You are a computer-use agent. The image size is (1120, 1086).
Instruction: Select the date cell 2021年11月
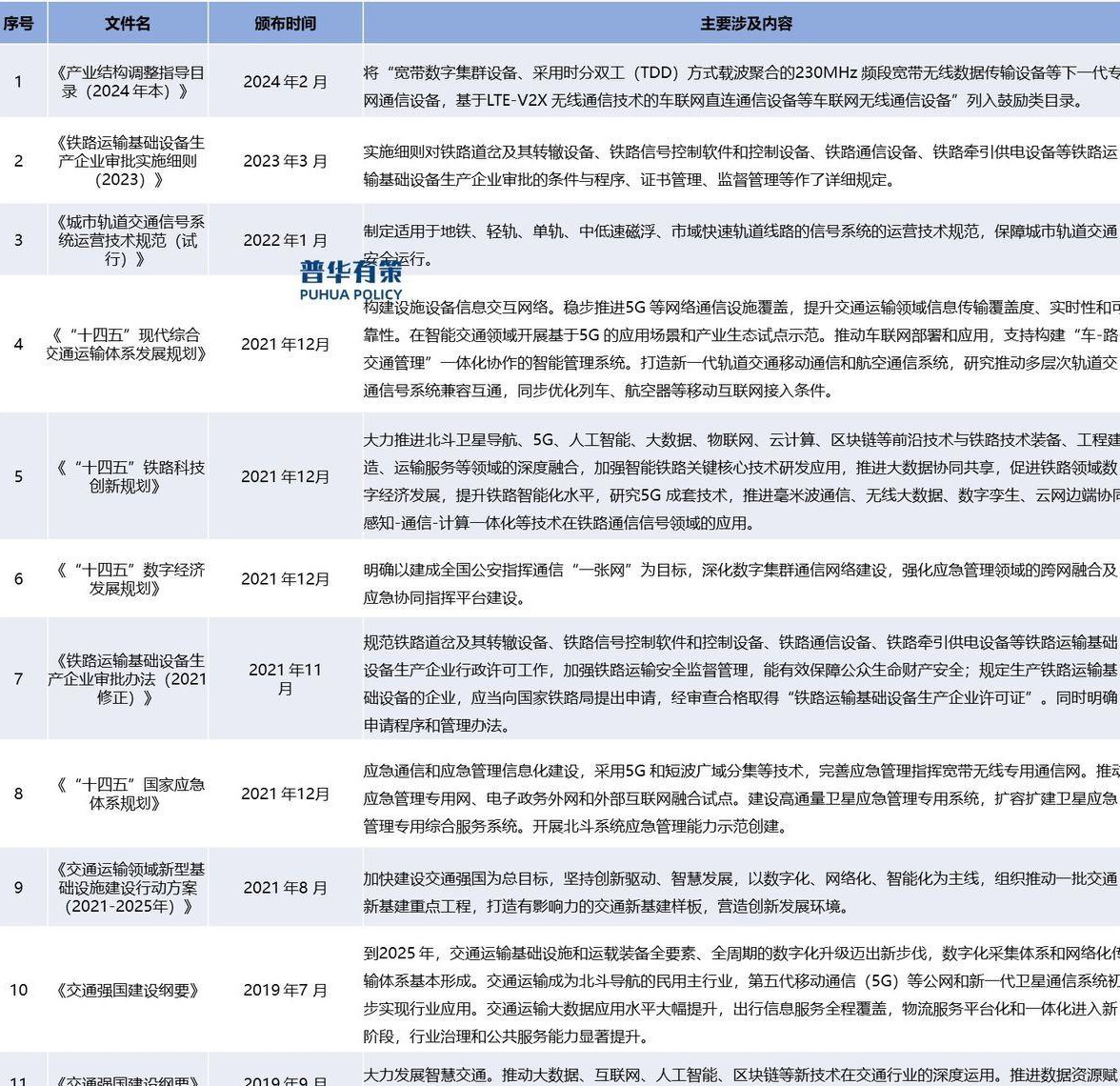tap(285, 678)
